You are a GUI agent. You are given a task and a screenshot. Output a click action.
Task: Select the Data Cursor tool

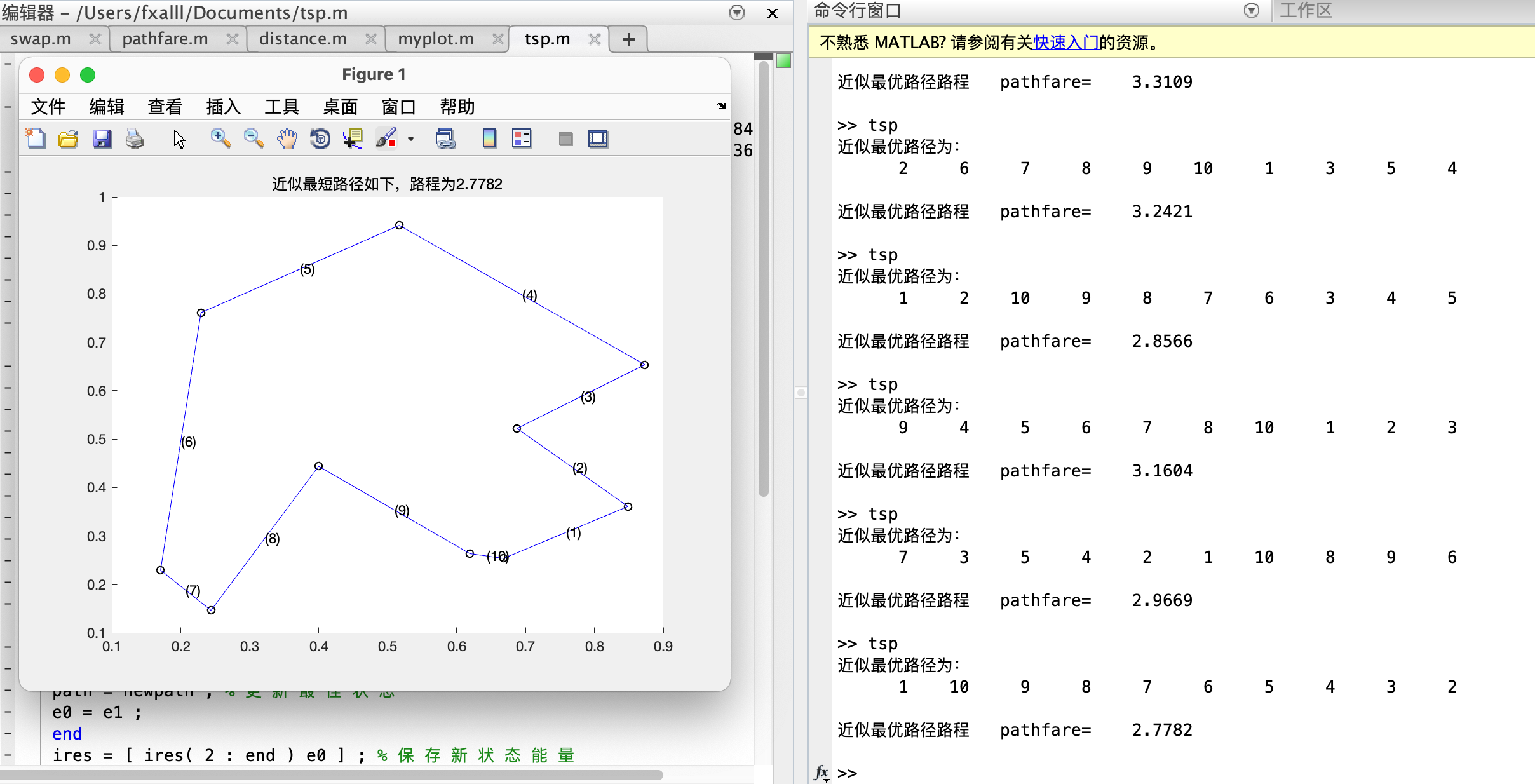coord(353,139)
